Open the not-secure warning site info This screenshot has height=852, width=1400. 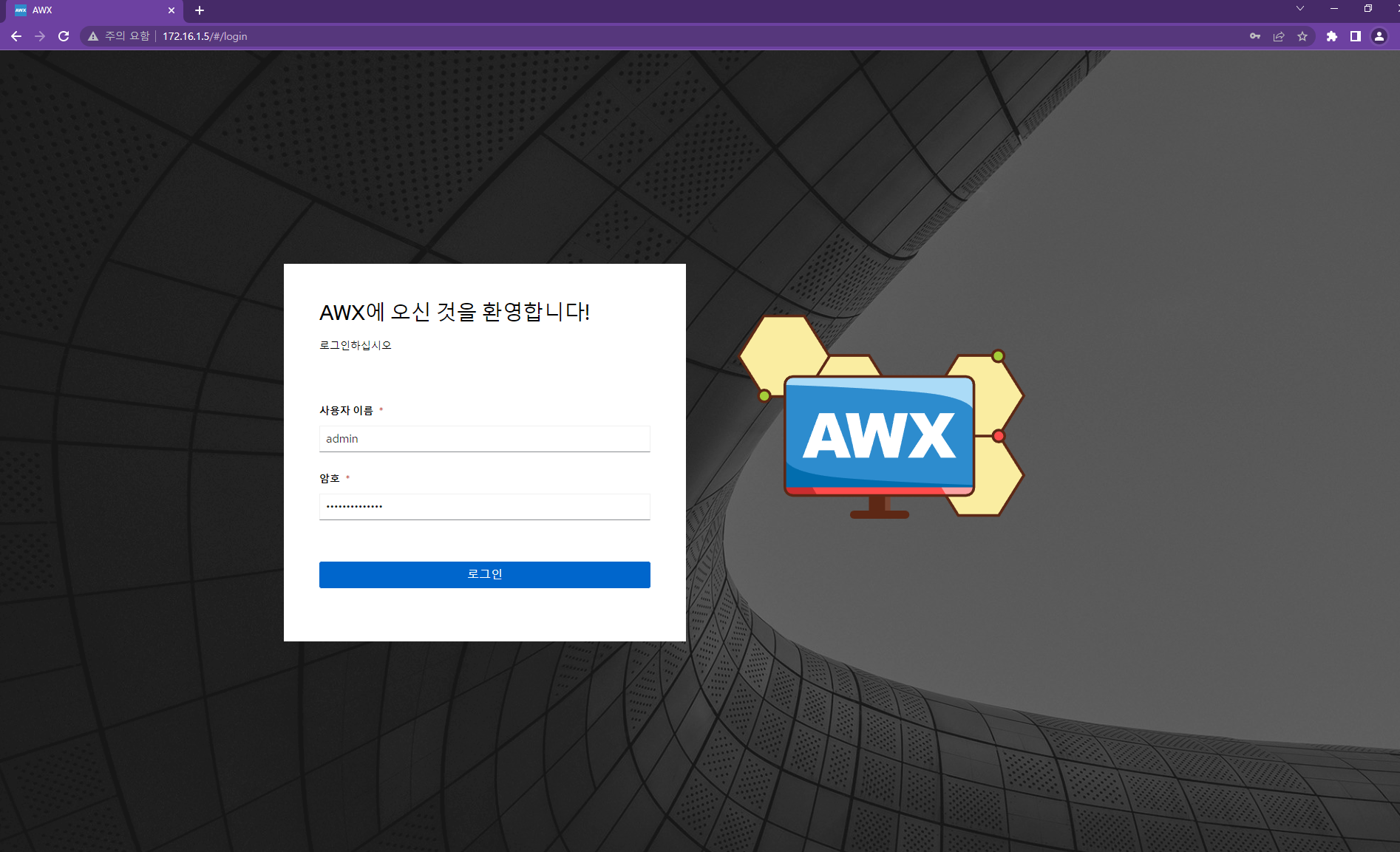pos(93,36)
